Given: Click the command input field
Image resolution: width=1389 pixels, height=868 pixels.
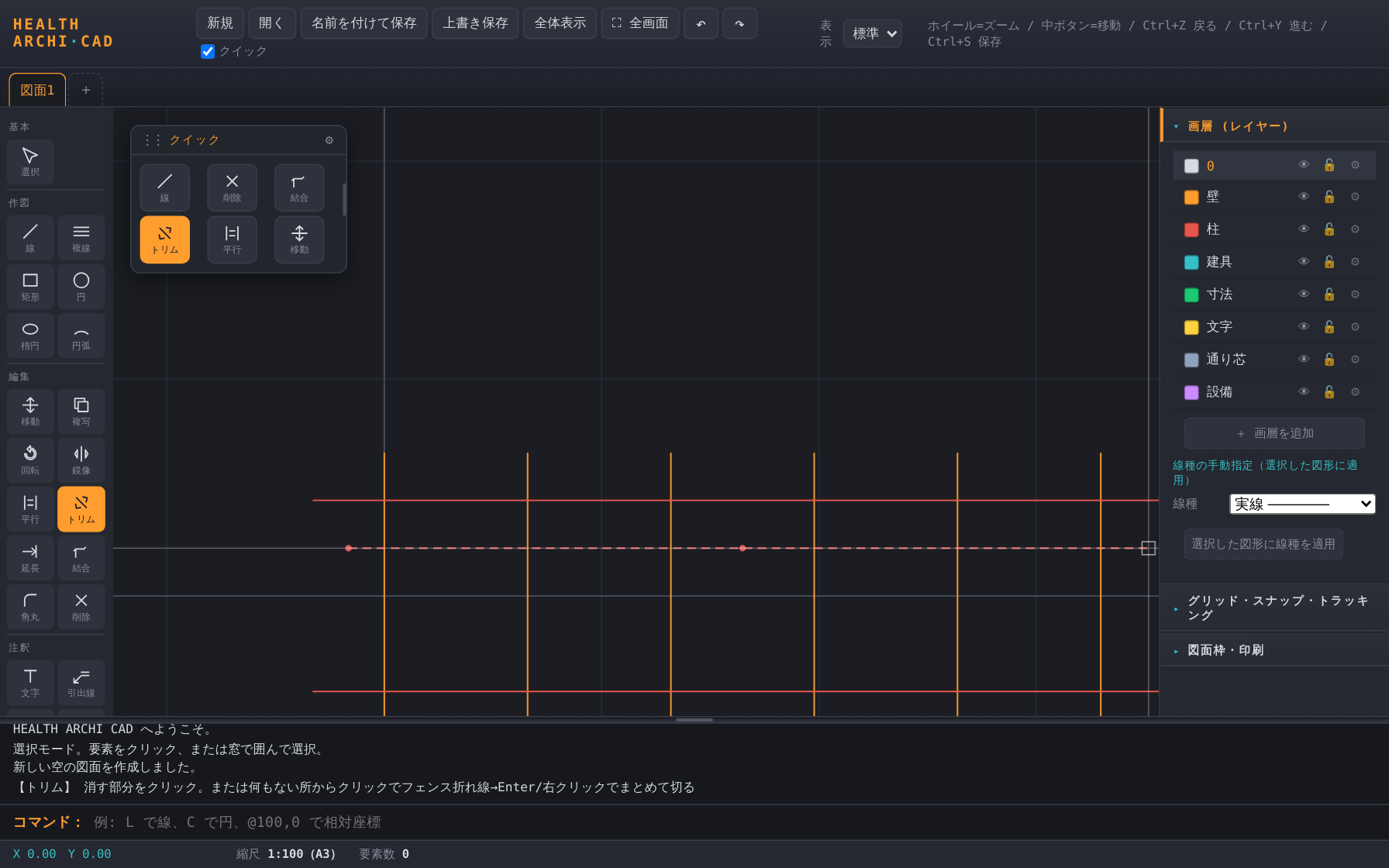Looking at the screenshot, I should point(736,822).
